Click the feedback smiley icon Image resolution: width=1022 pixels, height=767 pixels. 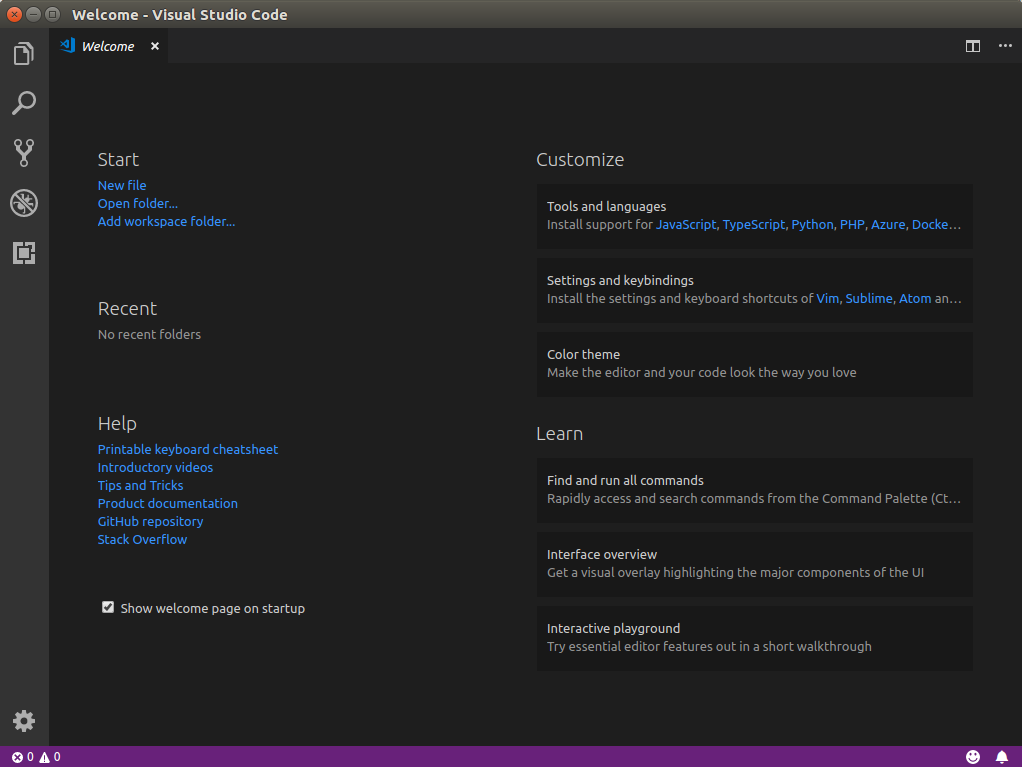[973, 757]
